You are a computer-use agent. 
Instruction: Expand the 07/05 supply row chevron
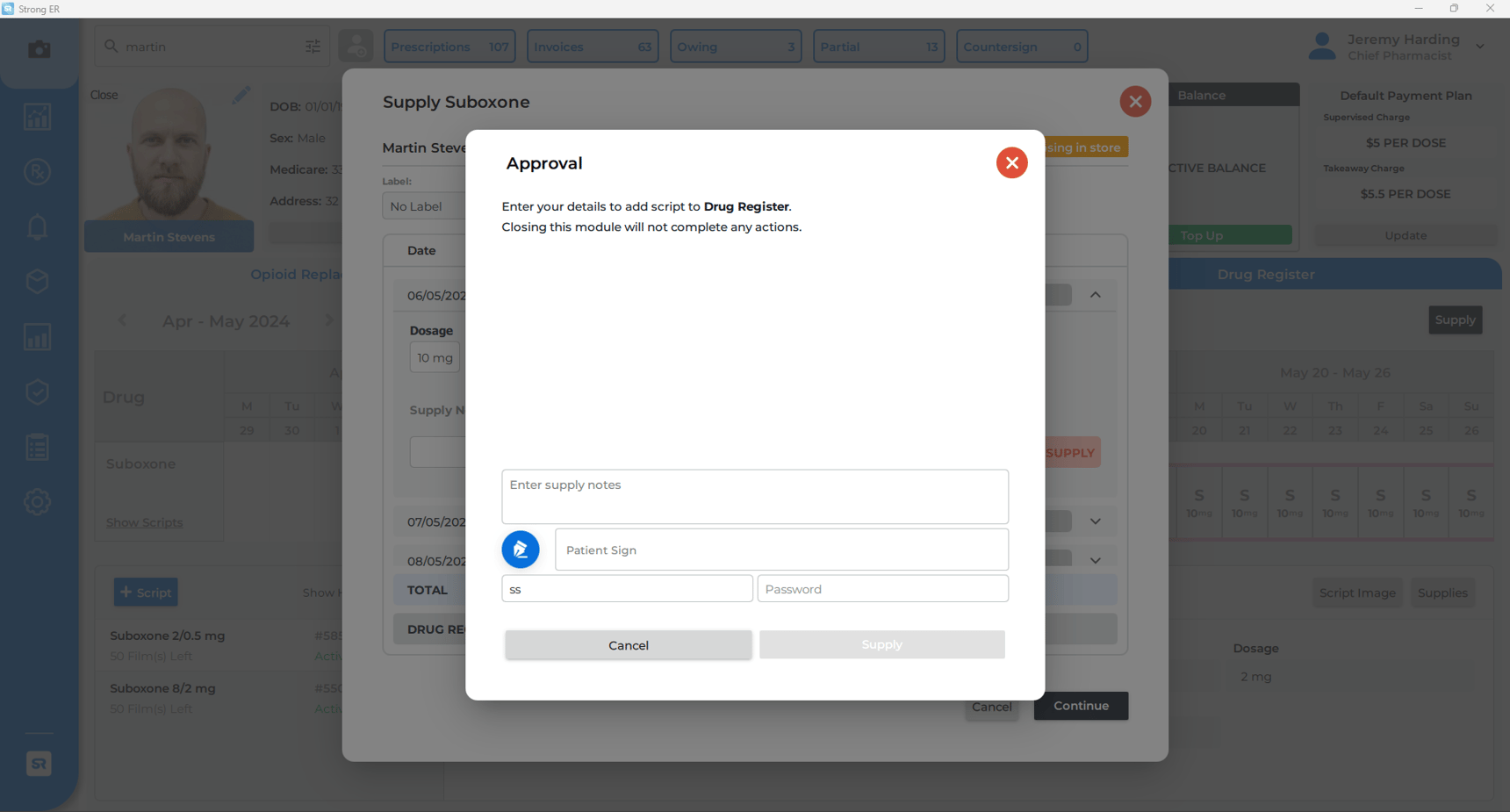[x=1095, y=521]
